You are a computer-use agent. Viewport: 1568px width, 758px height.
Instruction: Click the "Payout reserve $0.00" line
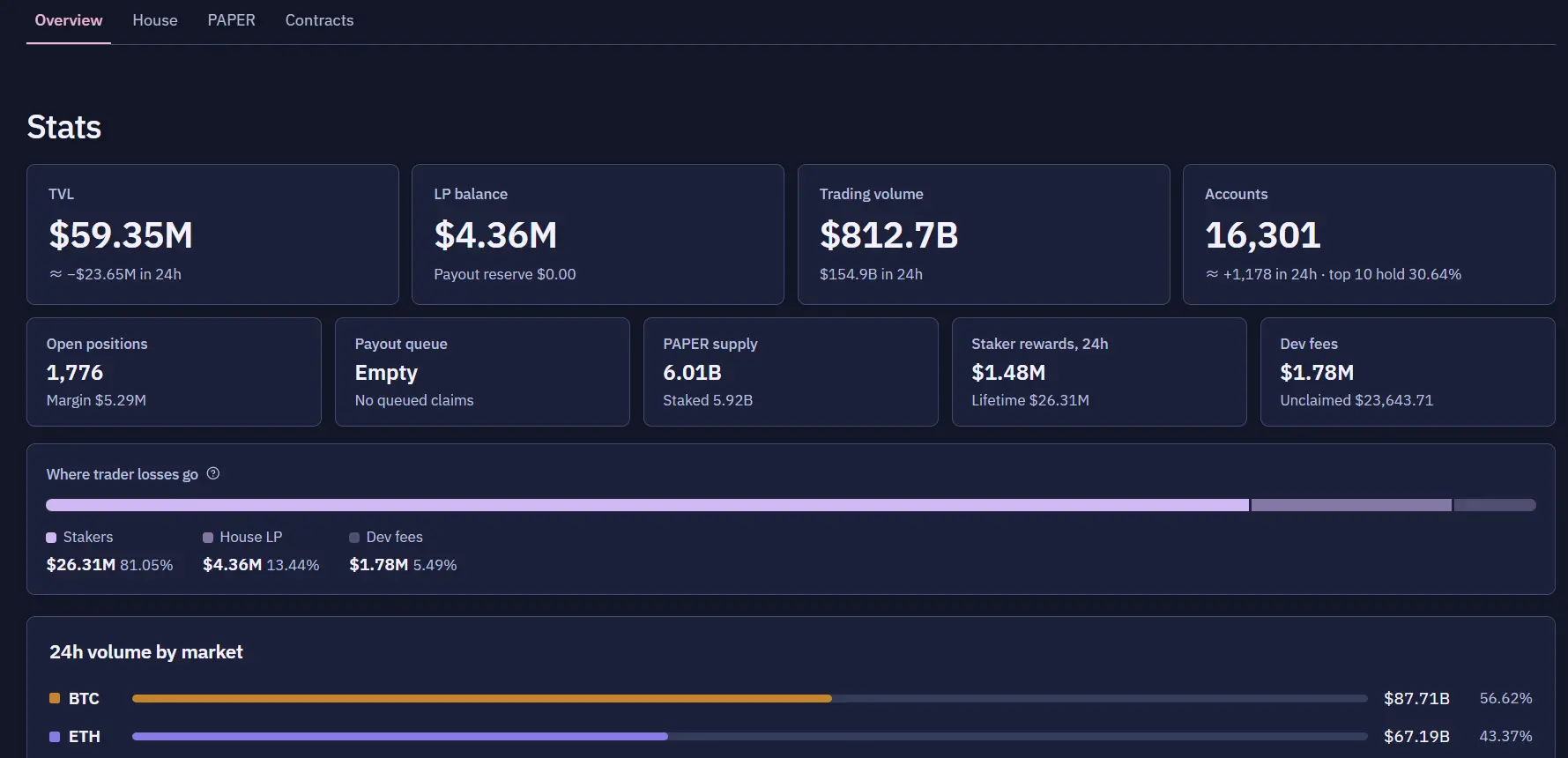pyautogui.click(x=505, y=274)
